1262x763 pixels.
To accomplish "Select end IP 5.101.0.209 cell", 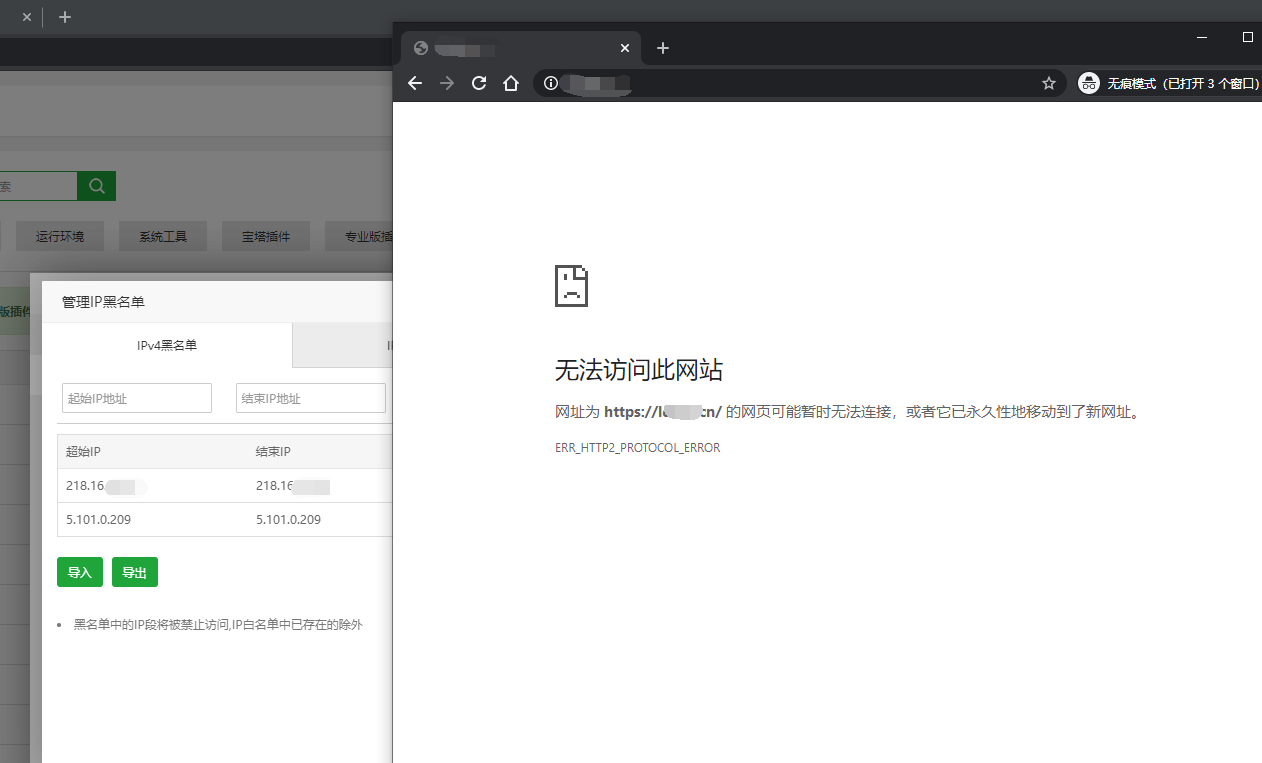I will coord(288,520).
